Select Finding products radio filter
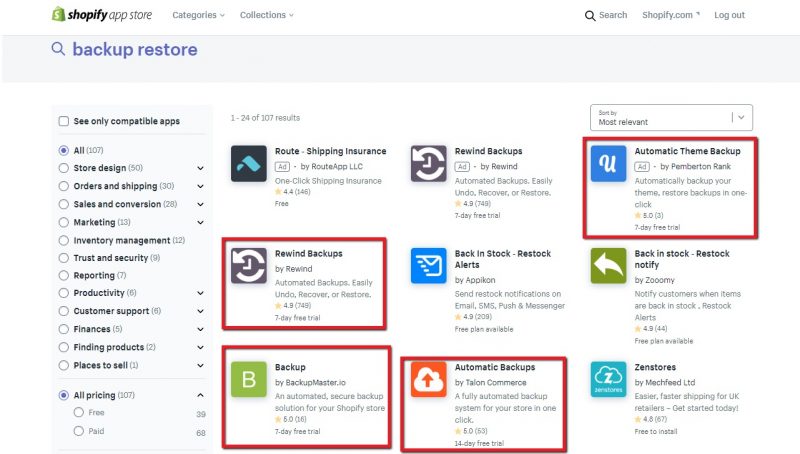Screen dimensions: 800x454 click(x=64, y=347)
